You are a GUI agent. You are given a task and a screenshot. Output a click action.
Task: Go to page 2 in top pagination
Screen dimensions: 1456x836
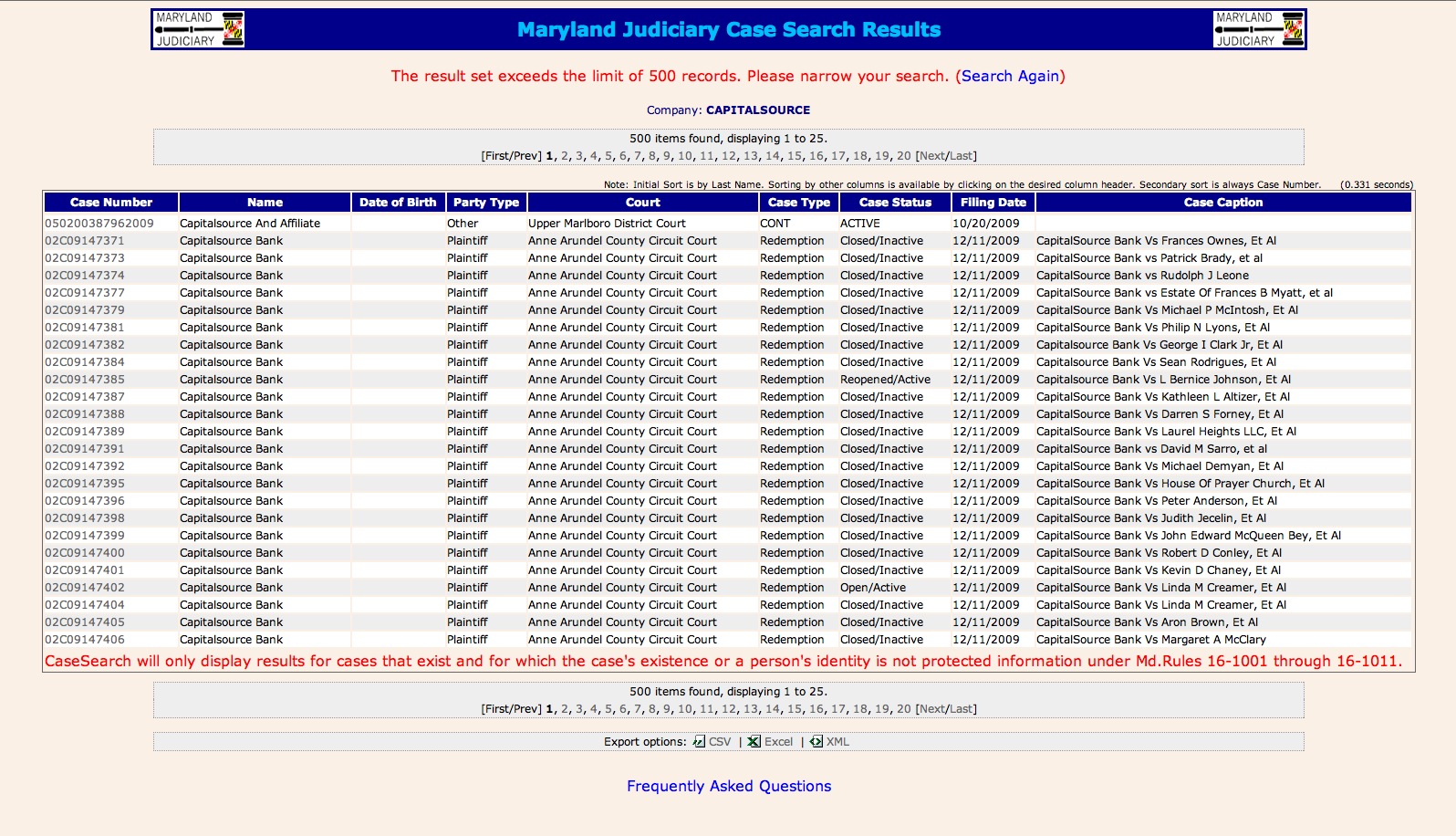(x=565, y=156)
